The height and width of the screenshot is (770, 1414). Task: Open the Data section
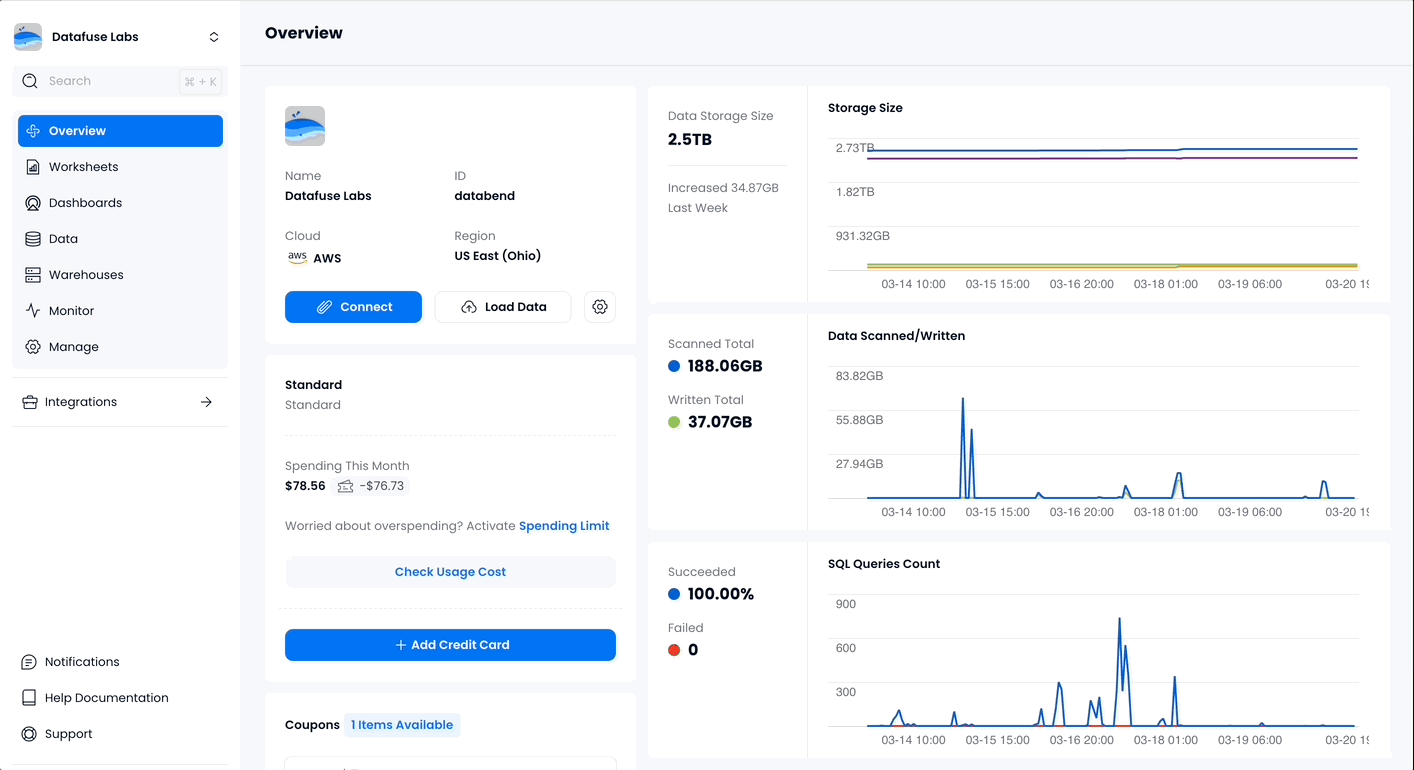click(x=120, y=239)
